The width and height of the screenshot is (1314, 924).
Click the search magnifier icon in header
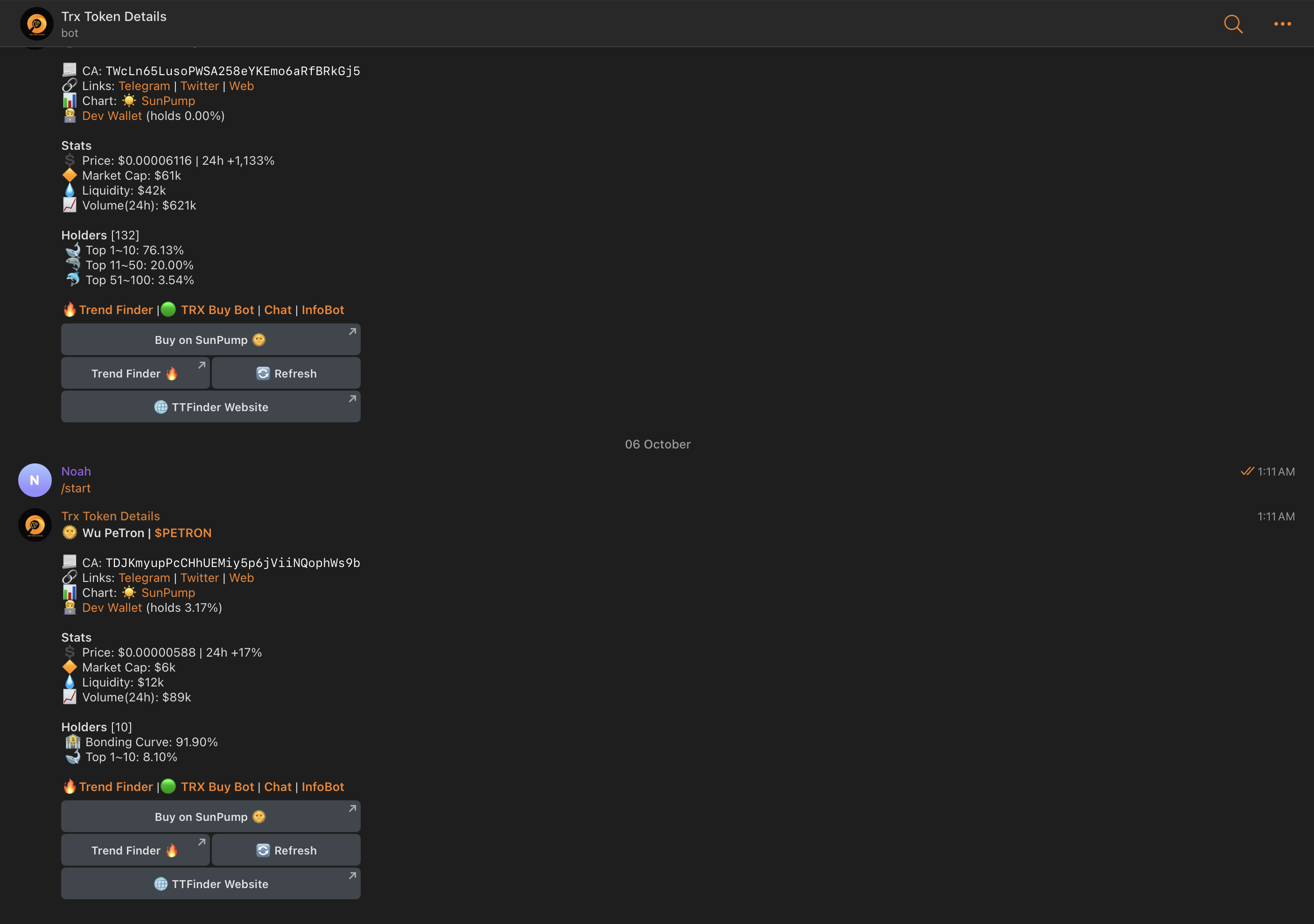(x=1233, y=24)
